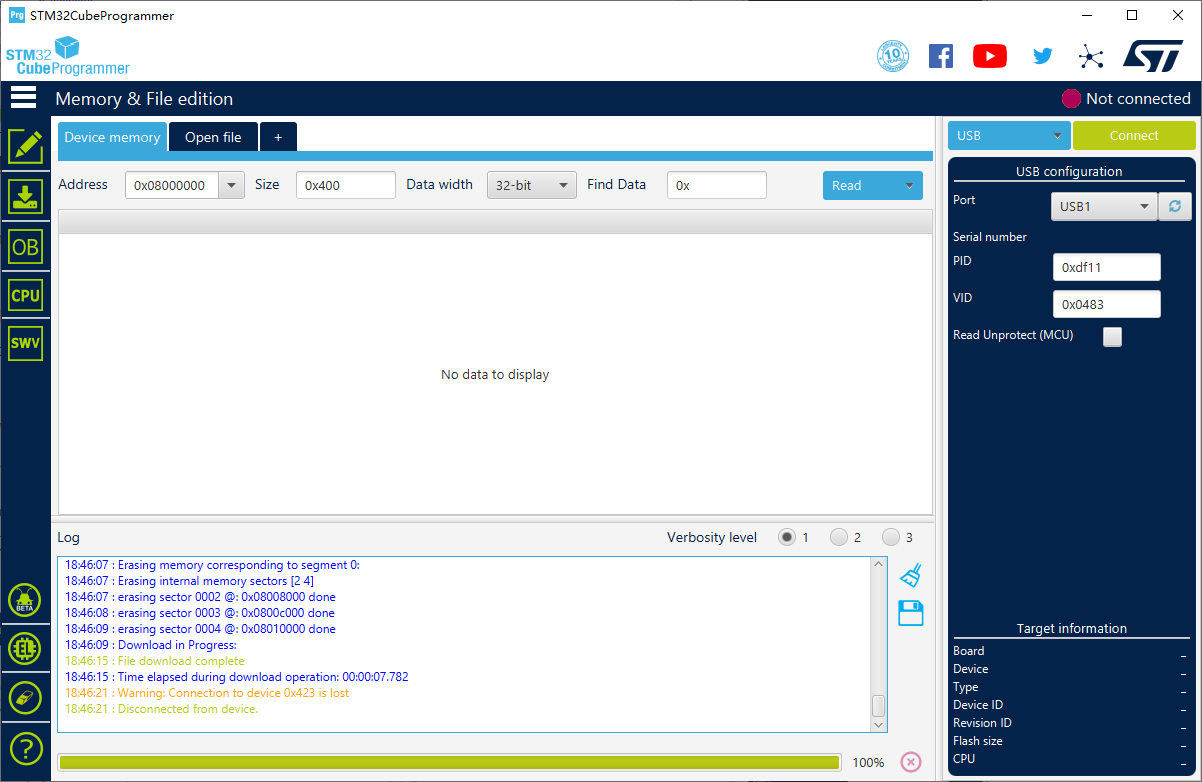Select log line 'erasing sector 0004'

point(200,629)
